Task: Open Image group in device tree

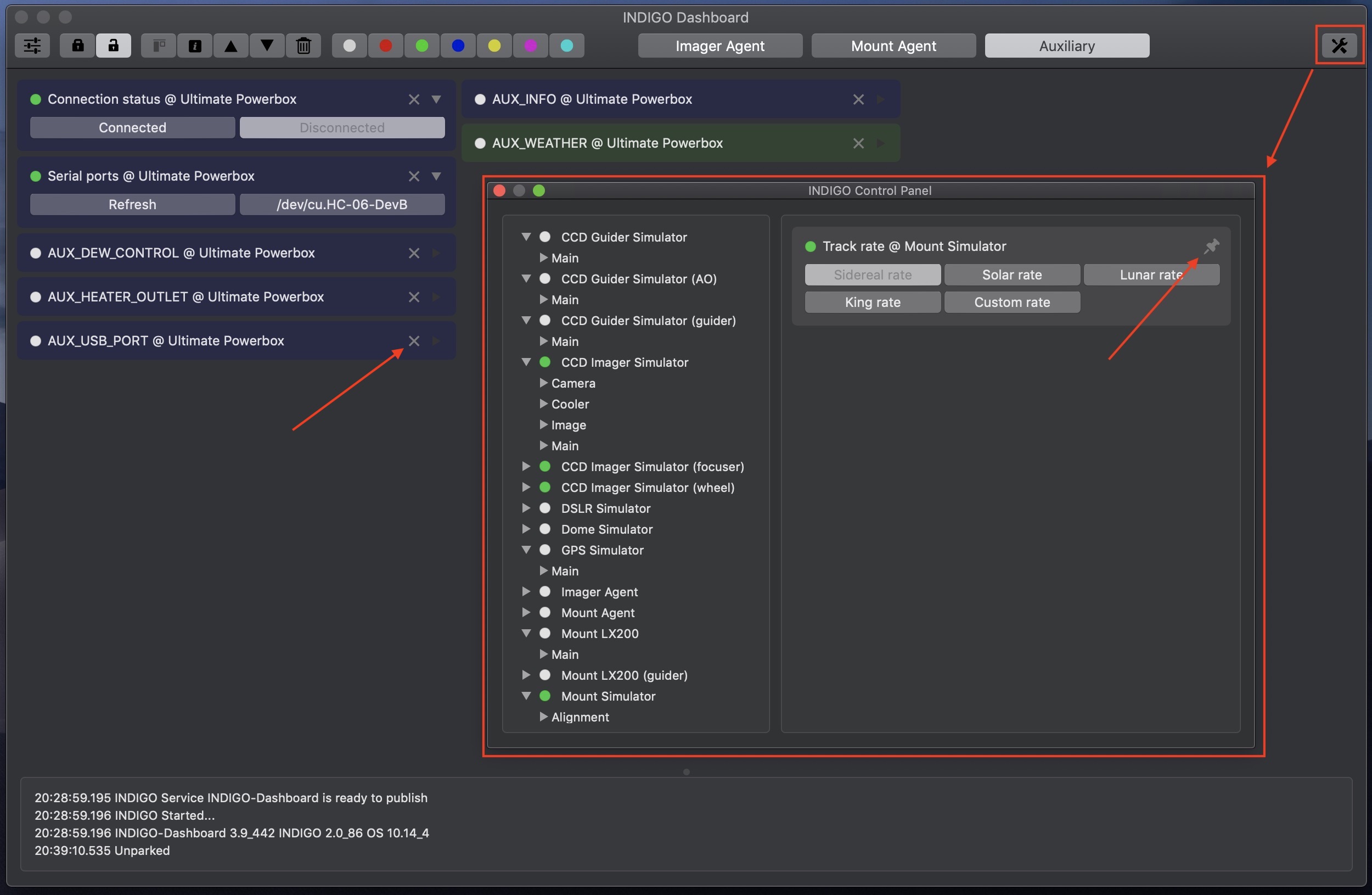Action: pyautogui.click(x=543, y=424)
